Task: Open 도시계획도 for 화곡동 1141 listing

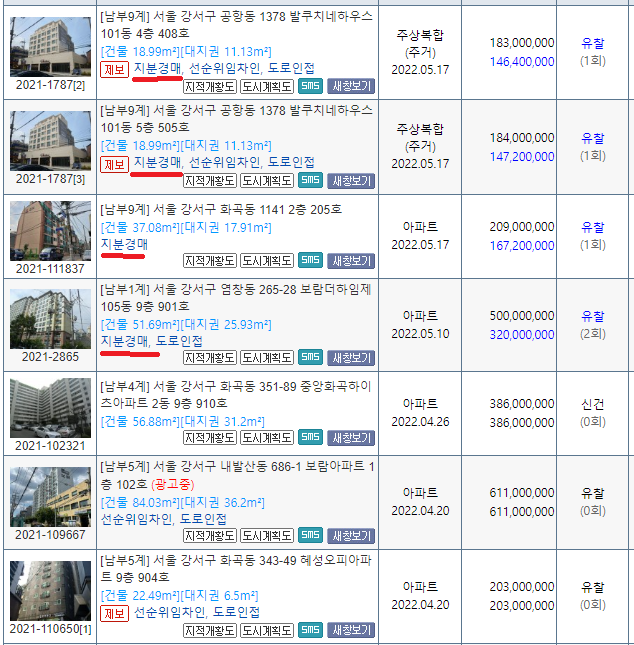Action: pos(267,261)
